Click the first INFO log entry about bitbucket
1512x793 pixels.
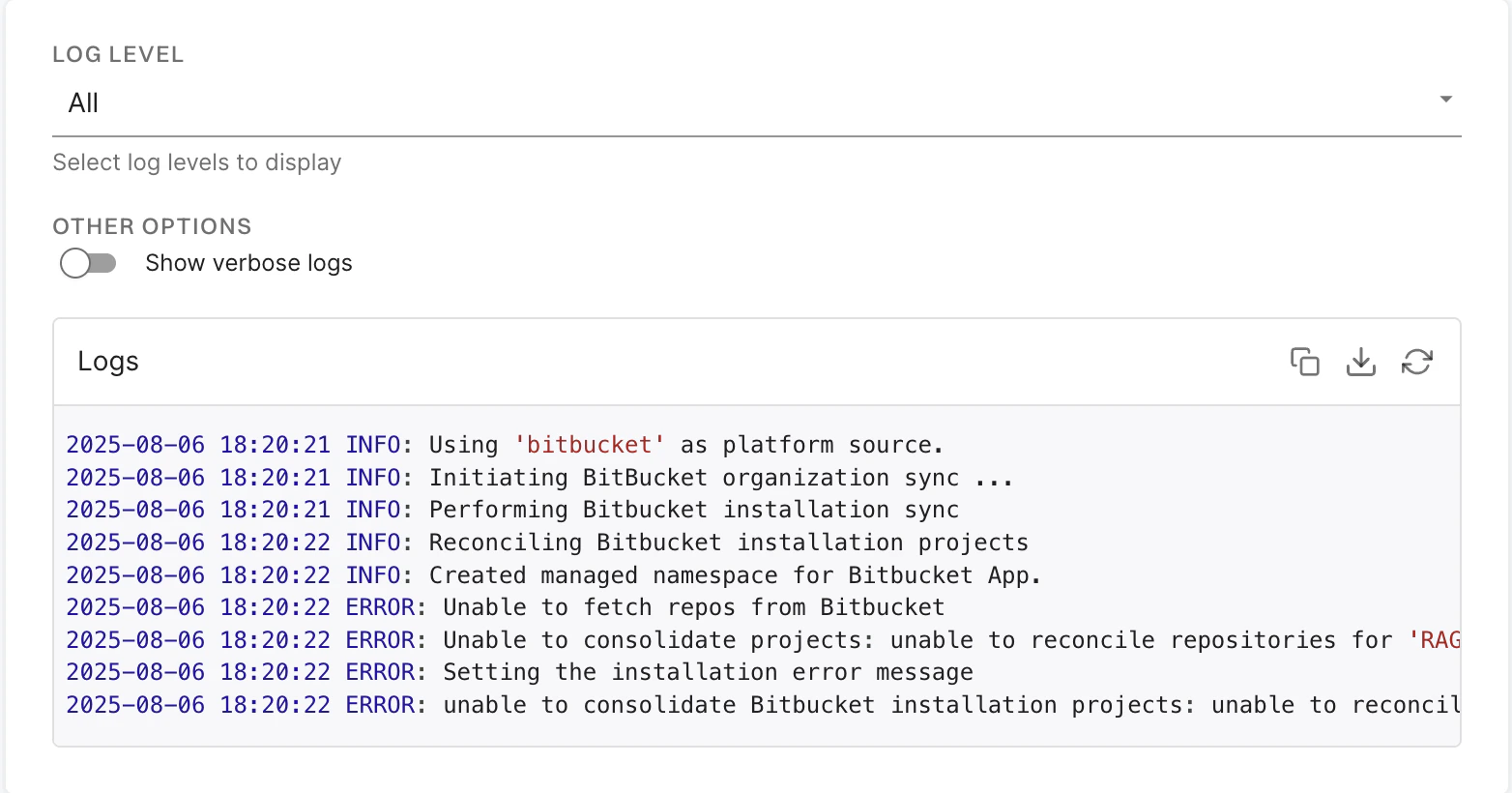[503, 444]
